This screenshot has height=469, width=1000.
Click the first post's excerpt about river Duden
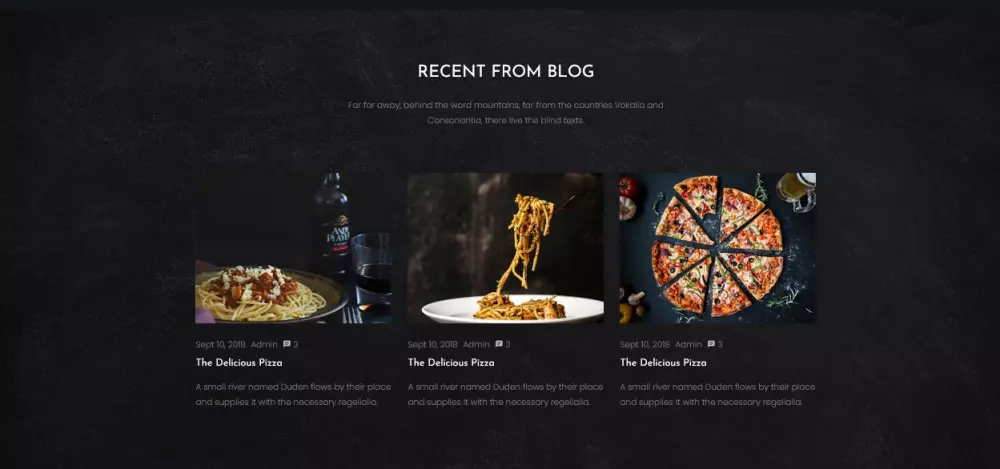[293, 394]
